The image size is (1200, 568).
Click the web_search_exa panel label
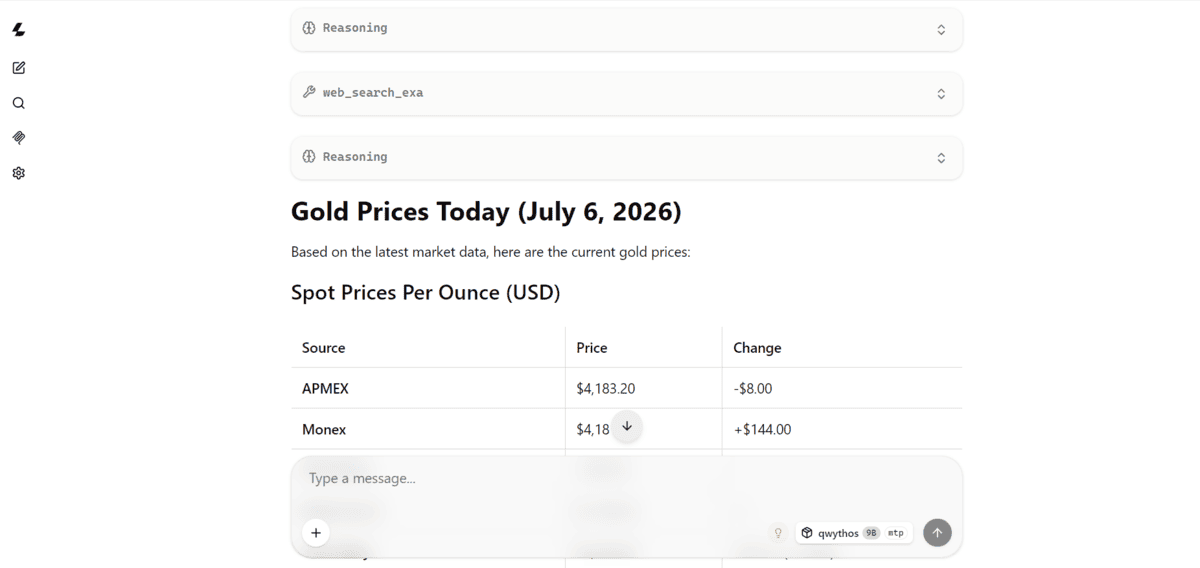(373, 92)
